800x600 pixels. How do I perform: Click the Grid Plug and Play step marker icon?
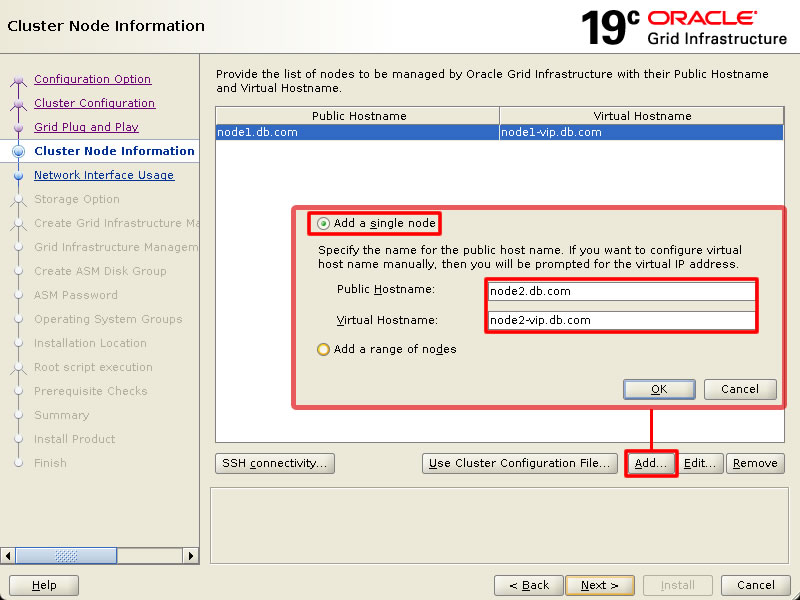18,128
